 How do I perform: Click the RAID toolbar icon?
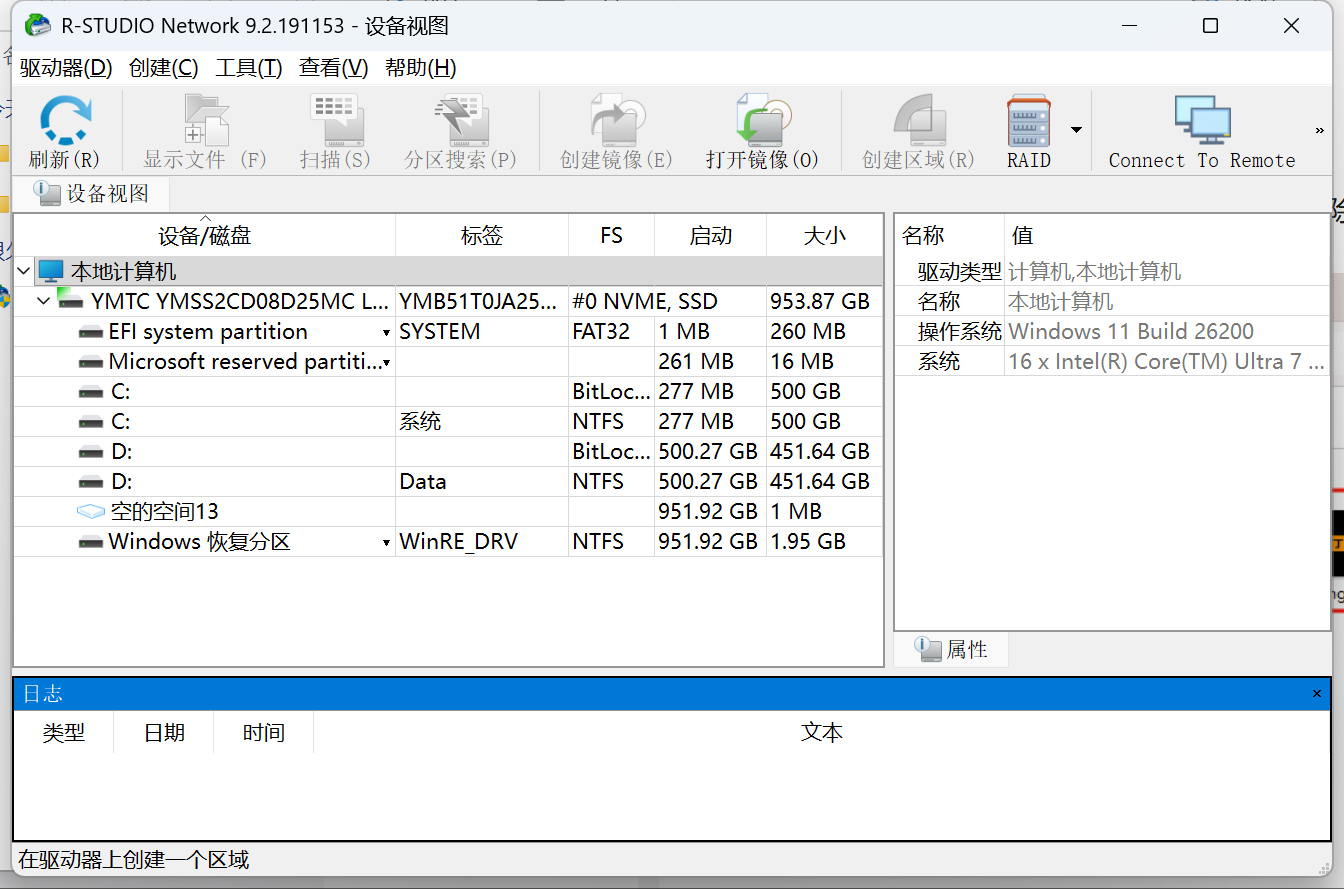1029,121
